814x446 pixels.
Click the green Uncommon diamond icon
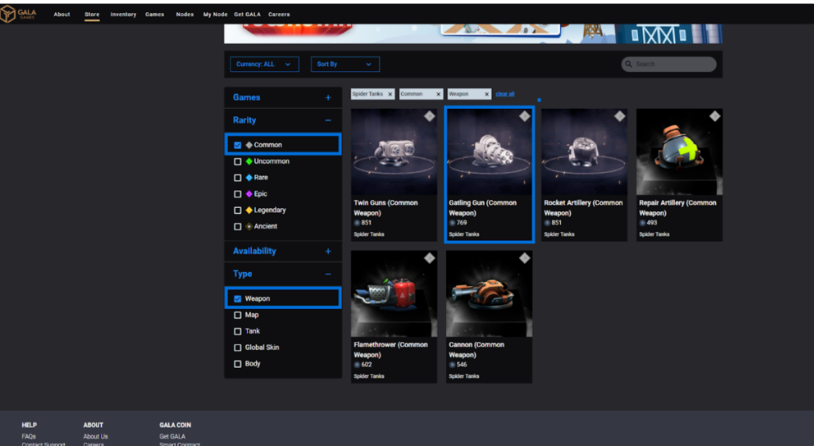249,161
